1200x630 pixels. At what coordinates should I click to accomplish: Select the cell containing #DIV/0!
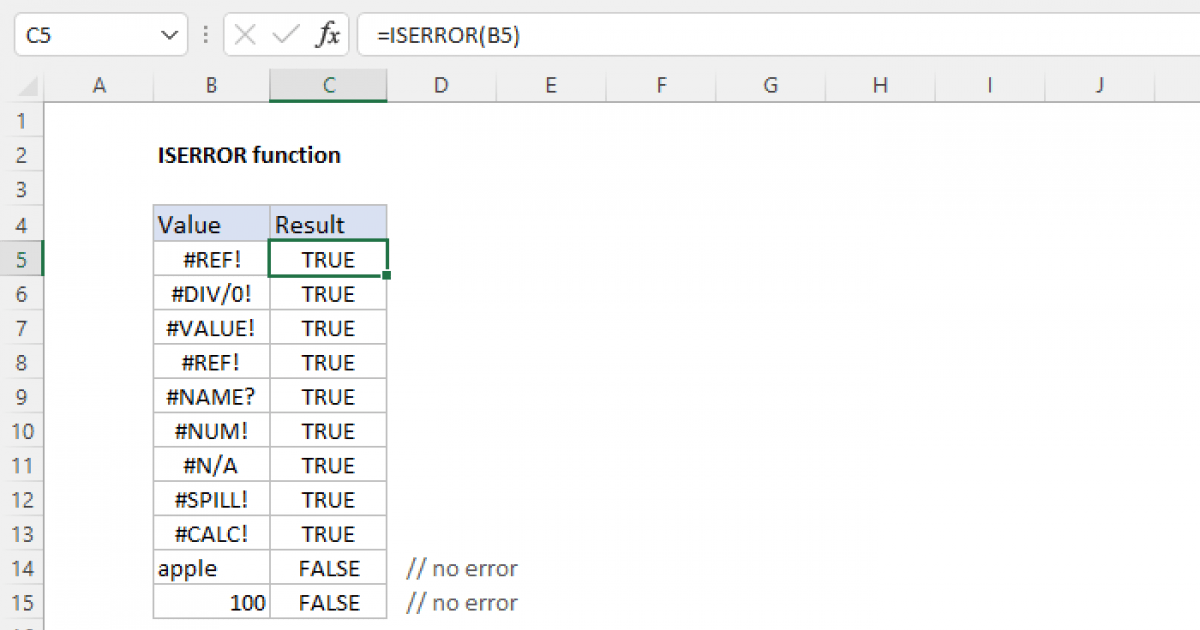[210, 293]
